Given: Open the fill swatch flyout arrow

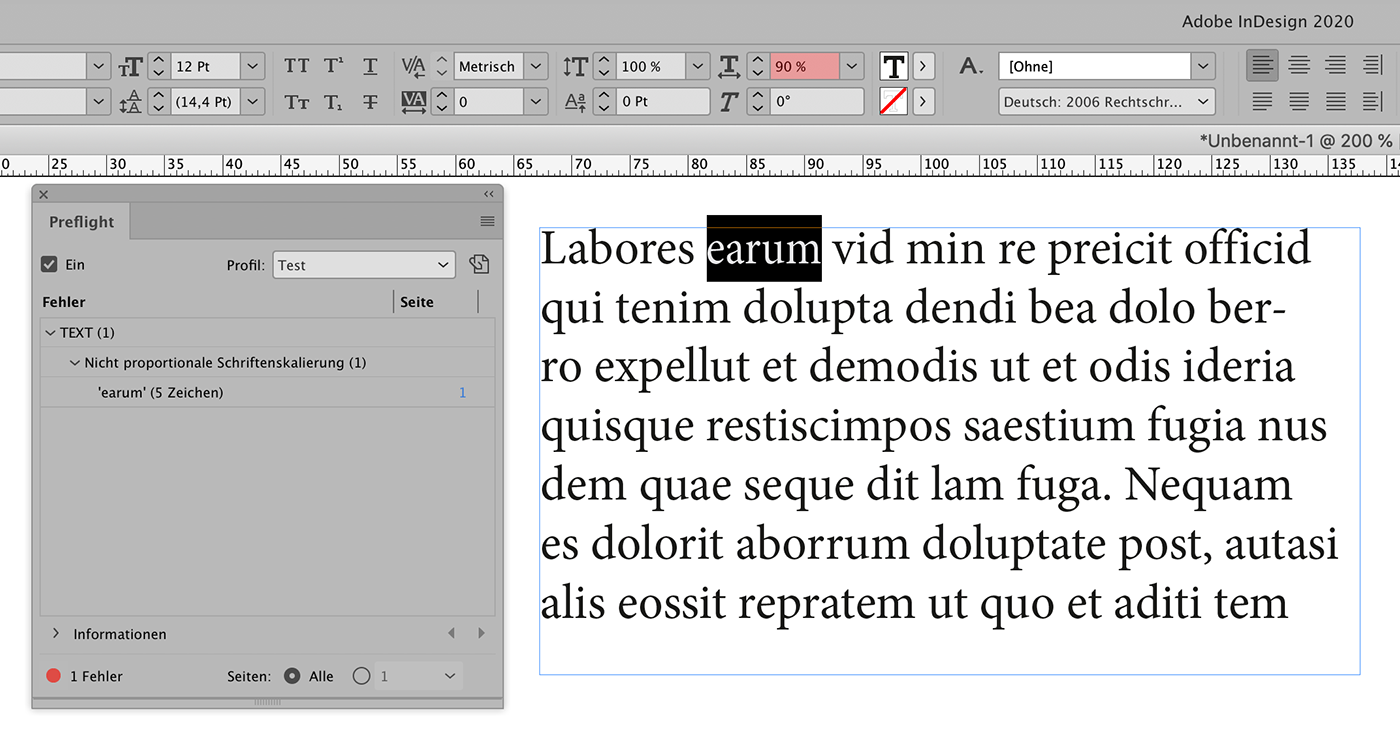Looking at the screenshot, I should tap(923, 67).
